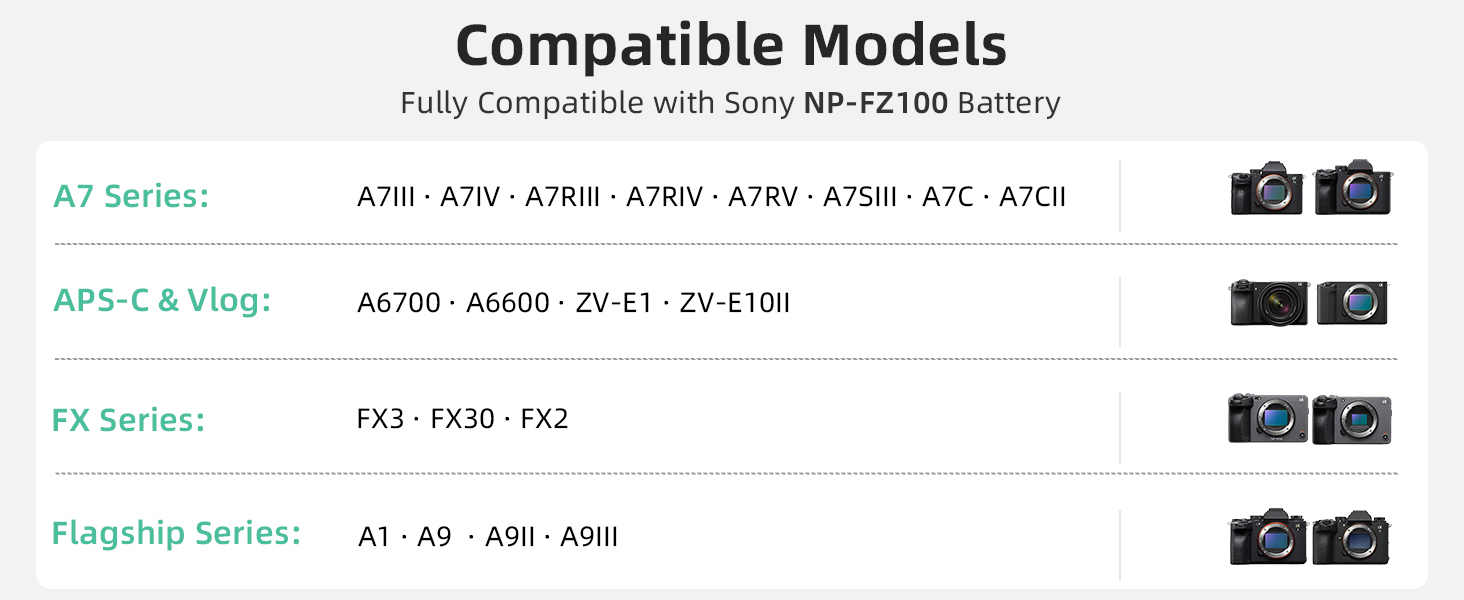Viewport: 1464px width, 600px height.
Task: Click the left camera image in FX Series row
Action: (1268, 419)
